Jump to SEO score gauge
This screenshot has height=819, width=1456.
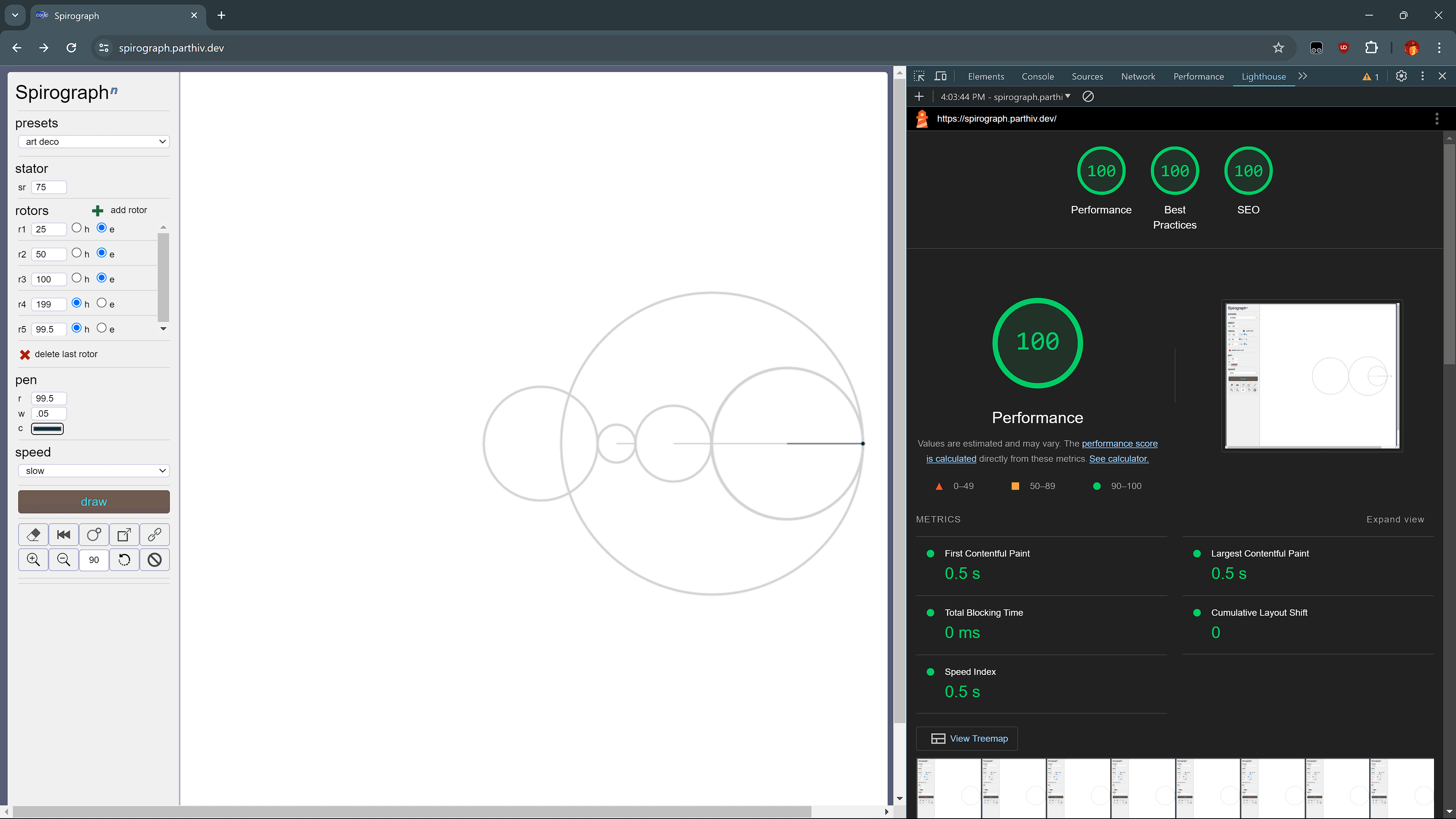point(1248,171)
